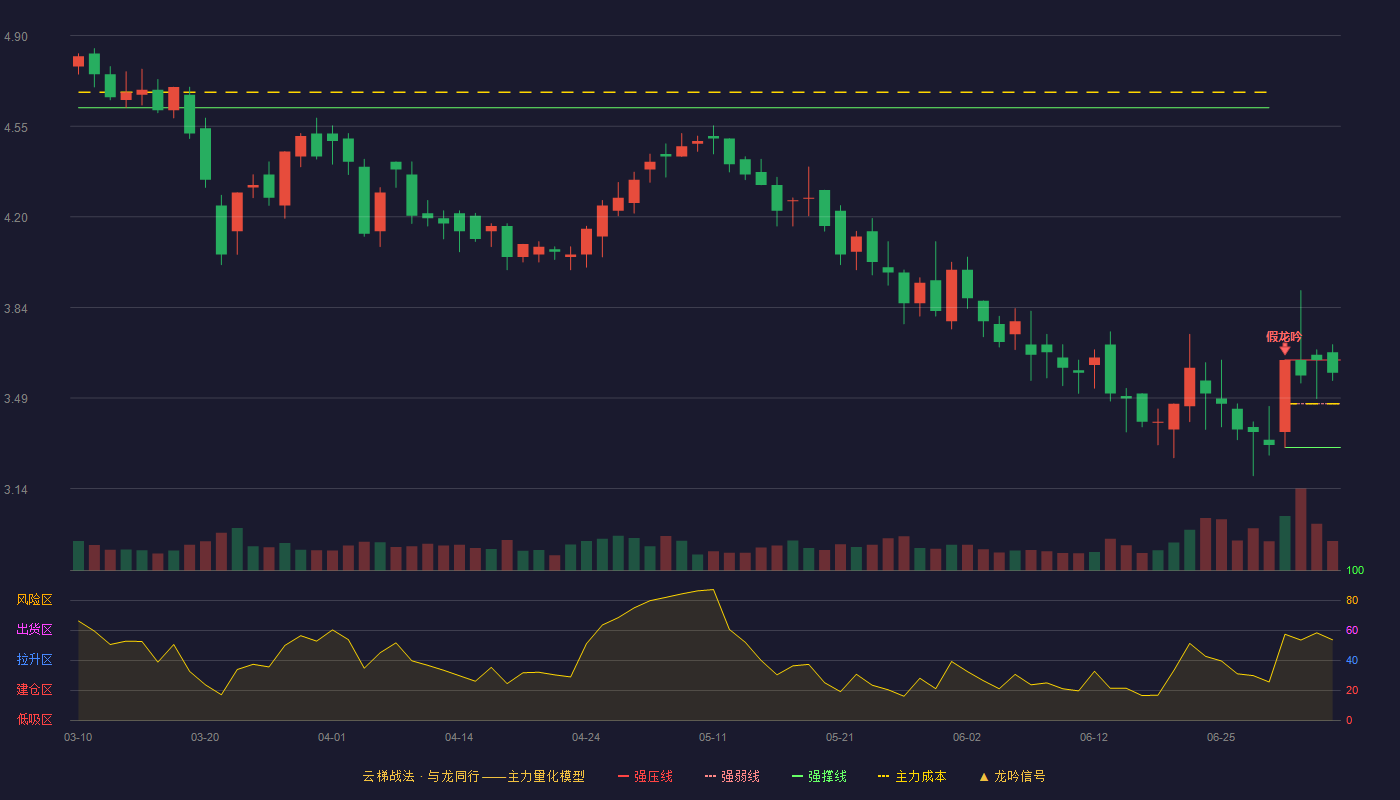Toggle the 强弱线 legend item
The height and width of the screenshot is (800, 1400).
pos(732,776)
